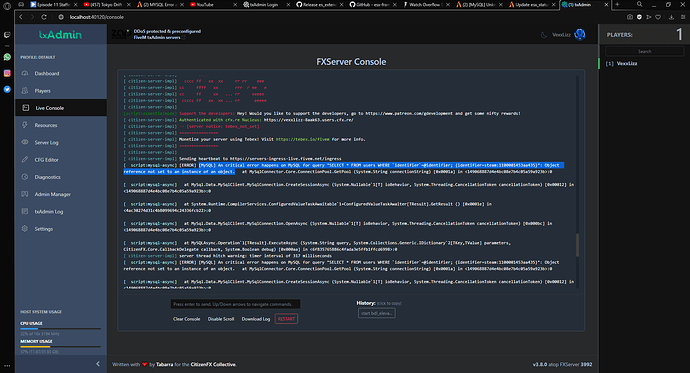Click the v3.8.0 version text

(540, 364)
